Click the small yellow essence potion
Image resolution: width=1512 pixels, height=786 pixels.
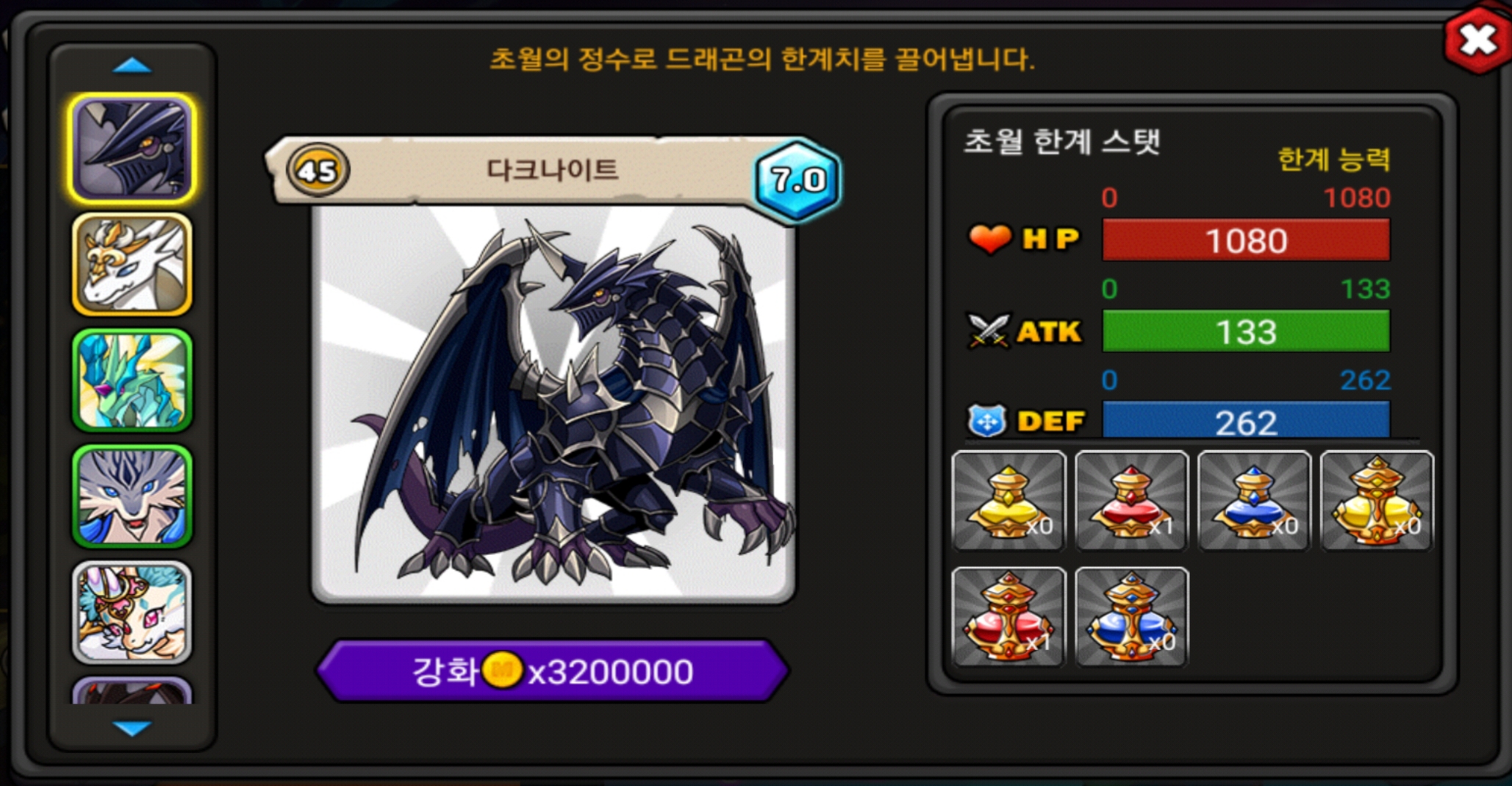(1008, 501)
